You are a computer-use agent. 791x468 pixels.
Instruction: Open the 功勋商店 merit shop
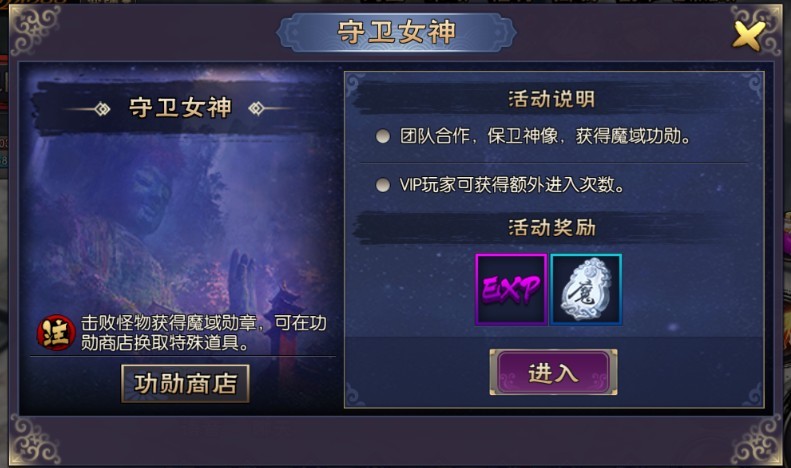pos(185,384)
